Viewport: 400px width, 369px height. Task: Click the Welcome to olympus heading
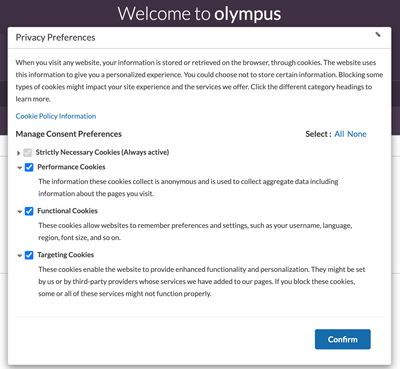(x=199, y=14)
